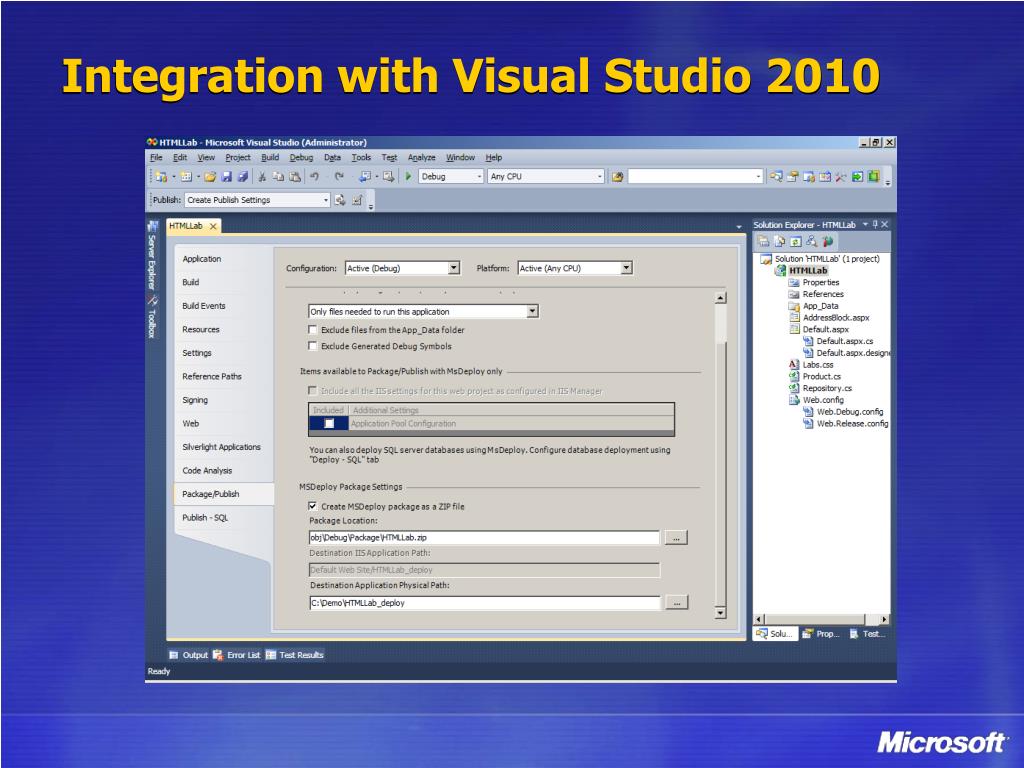The width and height of the screenshot is (1024, 768).
Task: Click the Destination Application Physical Path field
Action: [x=485, y=603]
